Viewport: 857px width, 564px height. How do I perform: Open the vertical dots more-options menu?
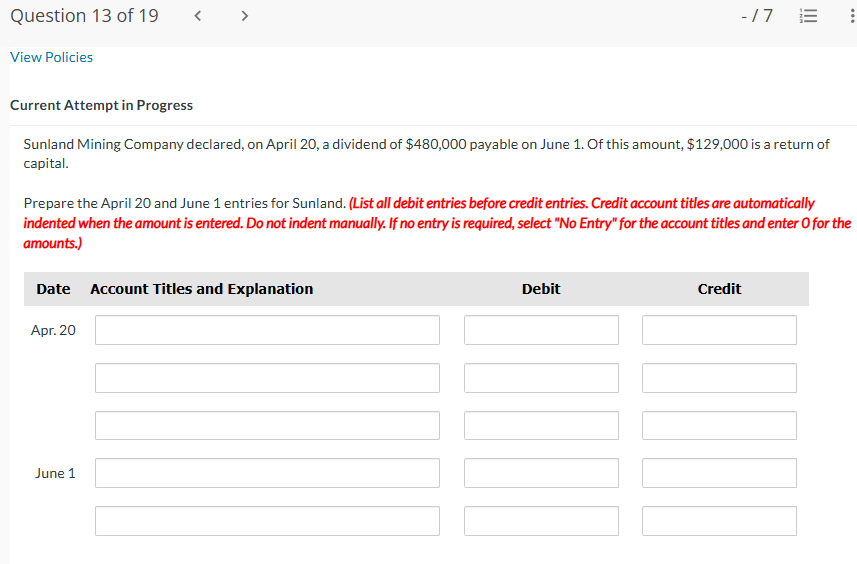click(x=852, y=16)
